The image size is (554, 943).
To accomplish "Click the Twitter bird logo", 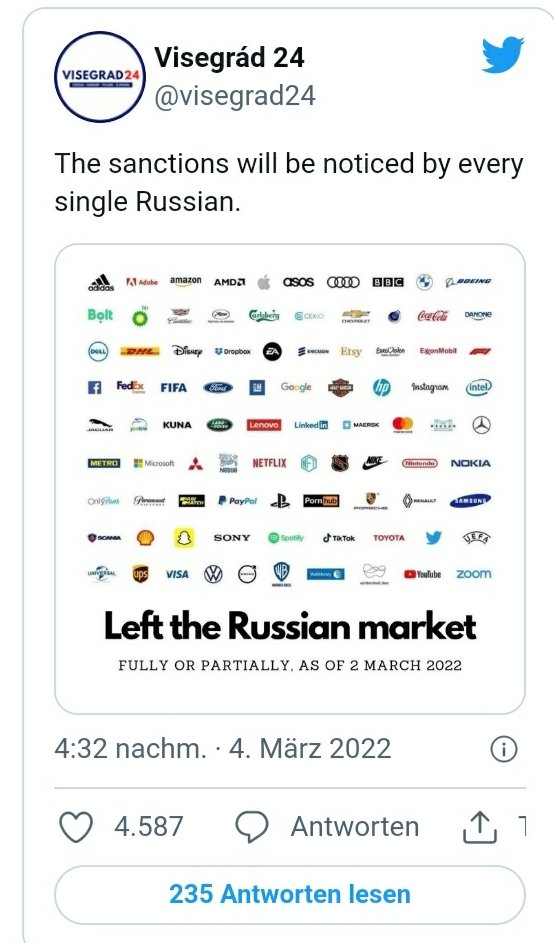I will [x=502, y=55].
